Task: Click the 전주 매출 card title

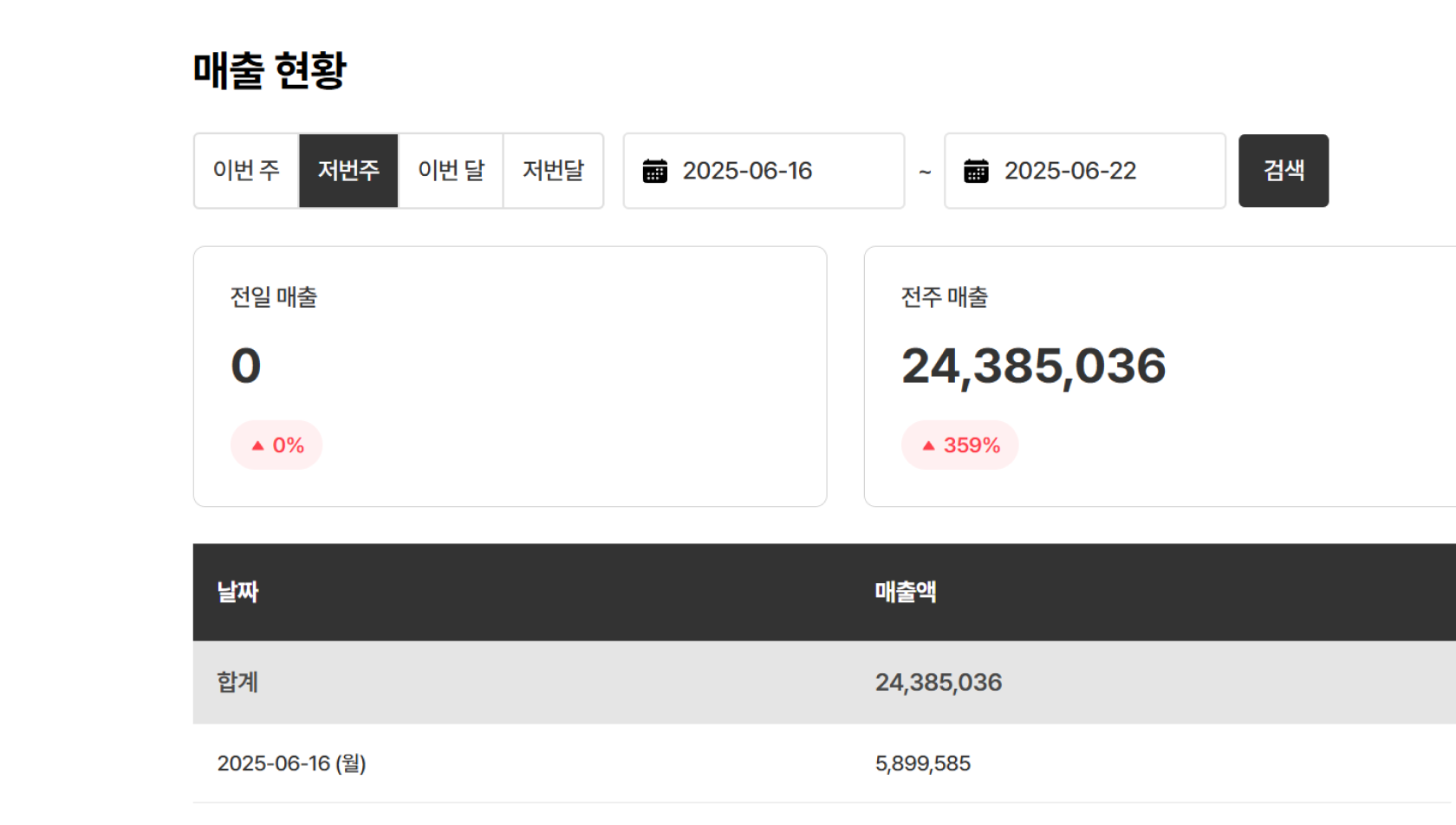Action: click(945, 297)
